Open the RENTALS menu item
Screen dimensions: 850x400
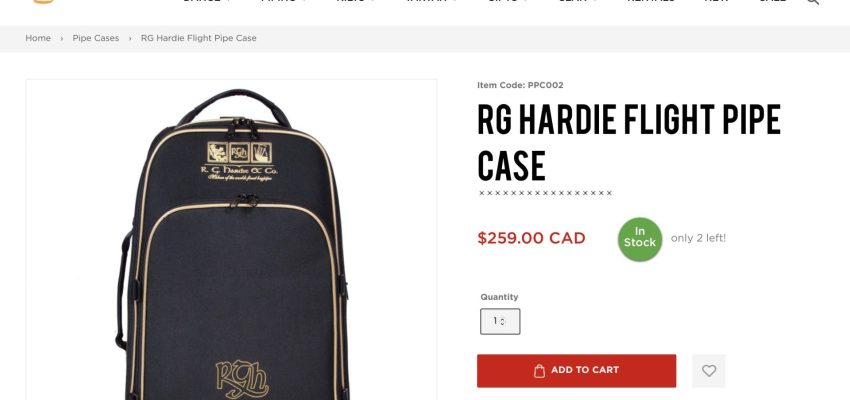(651, 2)
